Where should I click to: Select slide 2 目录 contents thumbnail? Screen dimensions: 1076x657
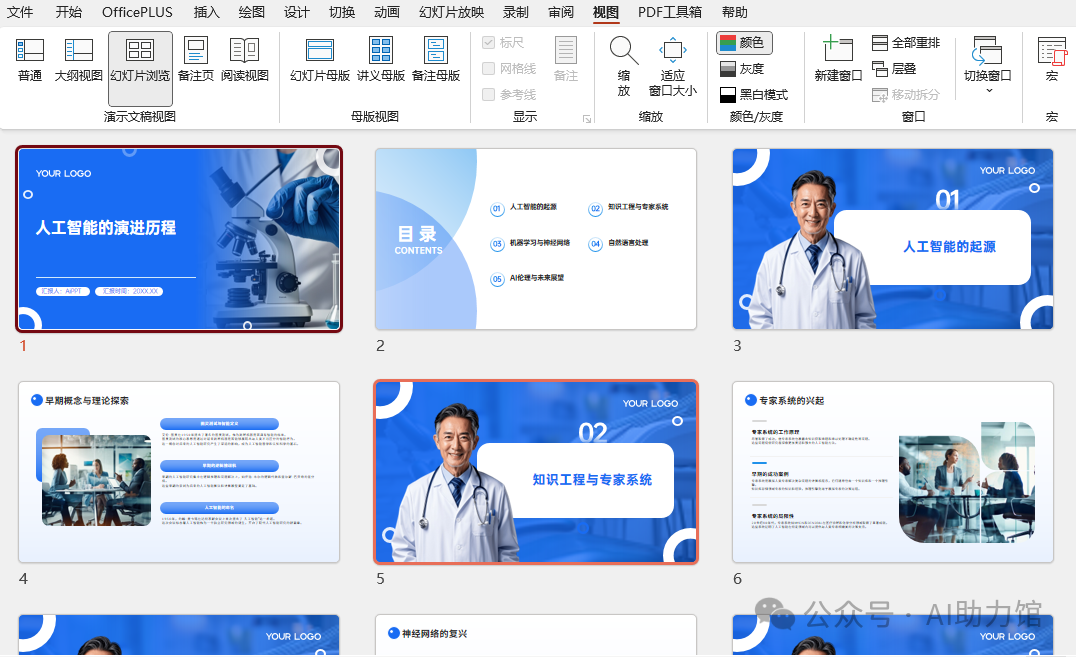point(536,239)
